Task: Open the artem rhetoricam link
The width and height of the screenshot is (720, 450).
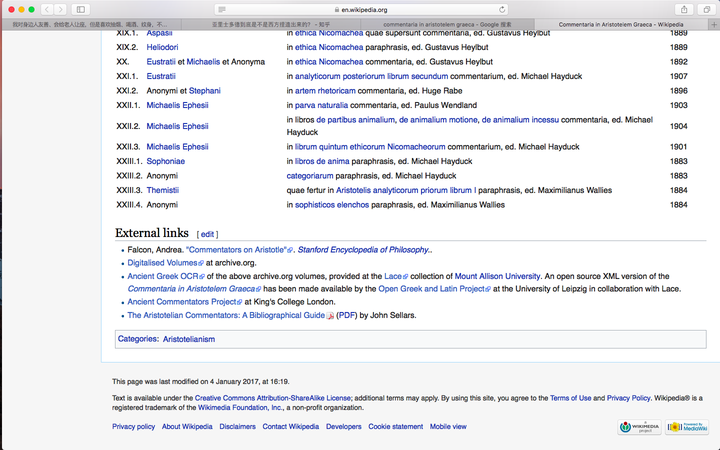Action: coord(325,91)
